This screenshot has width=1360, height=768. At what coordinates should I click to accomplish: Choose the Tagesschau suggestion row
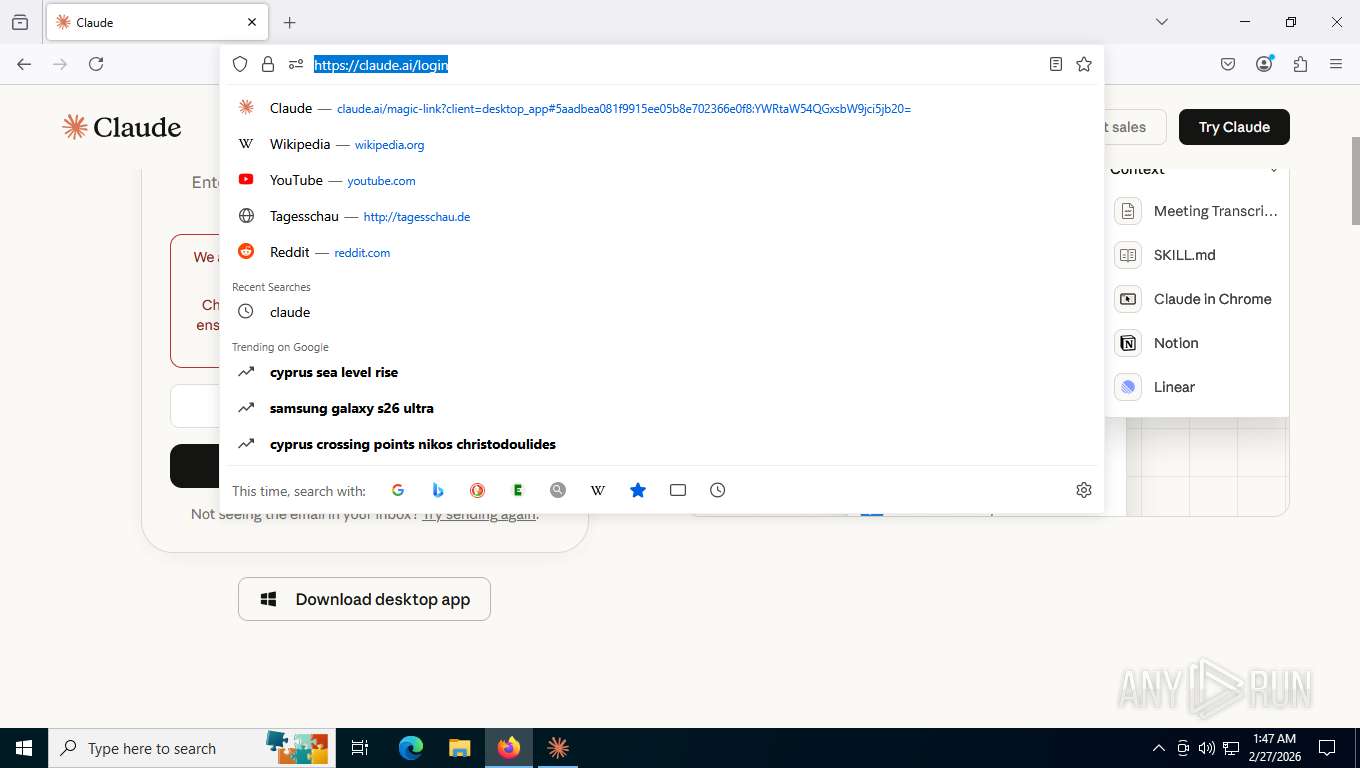[x=662, y=216]
